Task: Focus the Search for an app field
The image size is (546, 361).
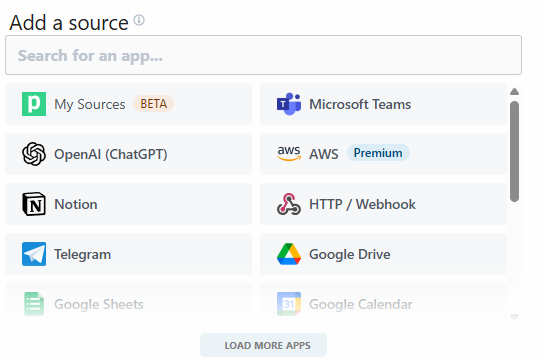Action: click(x=263, y=55)
